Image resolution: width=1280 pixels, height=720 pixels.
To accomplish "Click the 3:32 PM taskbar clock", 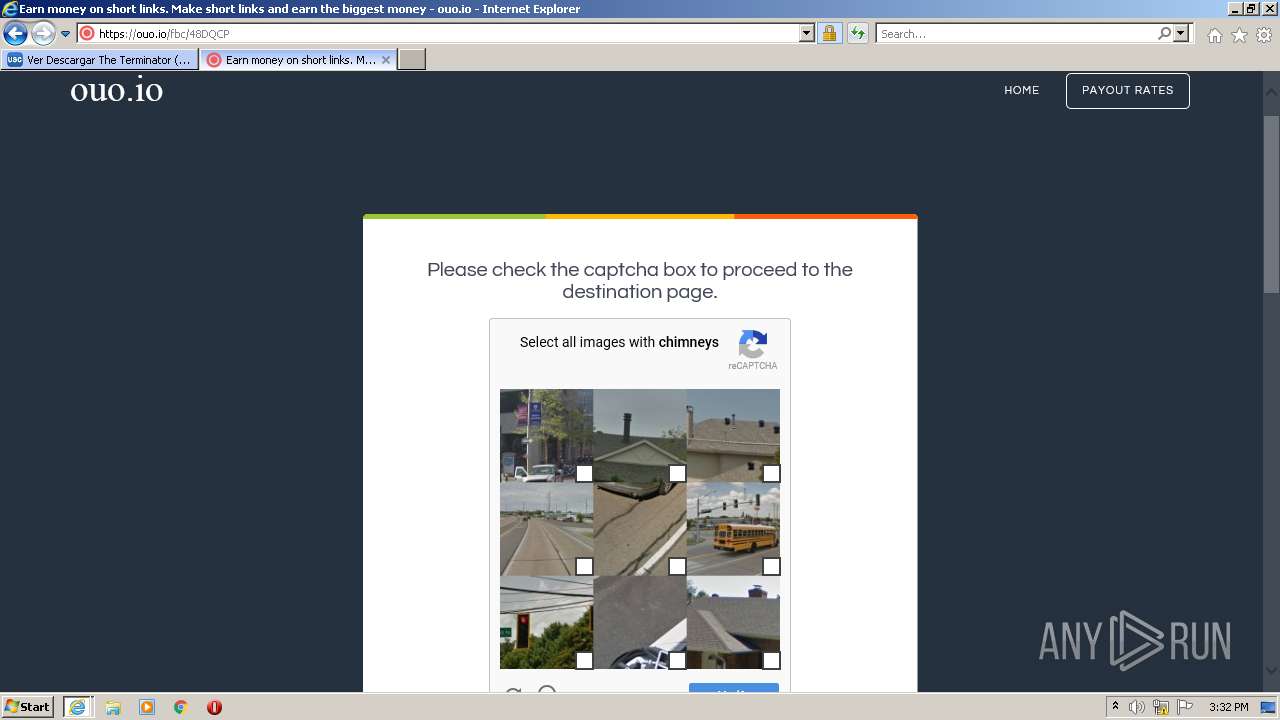I will [1228, 707].
